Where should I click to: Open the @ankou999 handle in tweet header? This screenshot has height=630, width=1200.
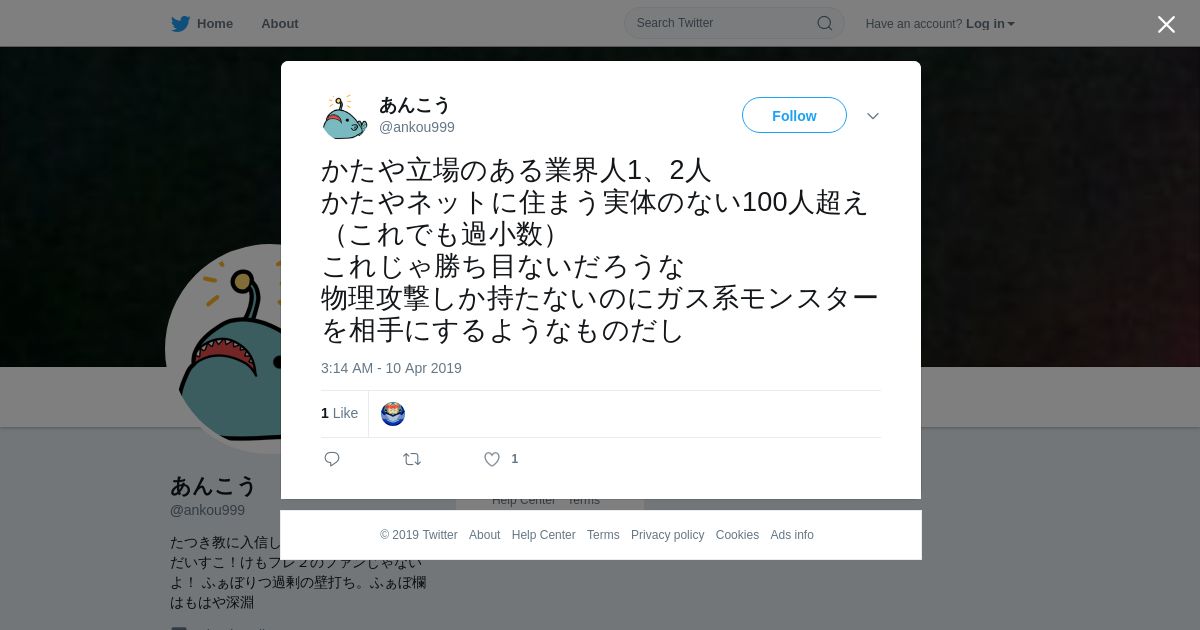[x=417, y=127]
